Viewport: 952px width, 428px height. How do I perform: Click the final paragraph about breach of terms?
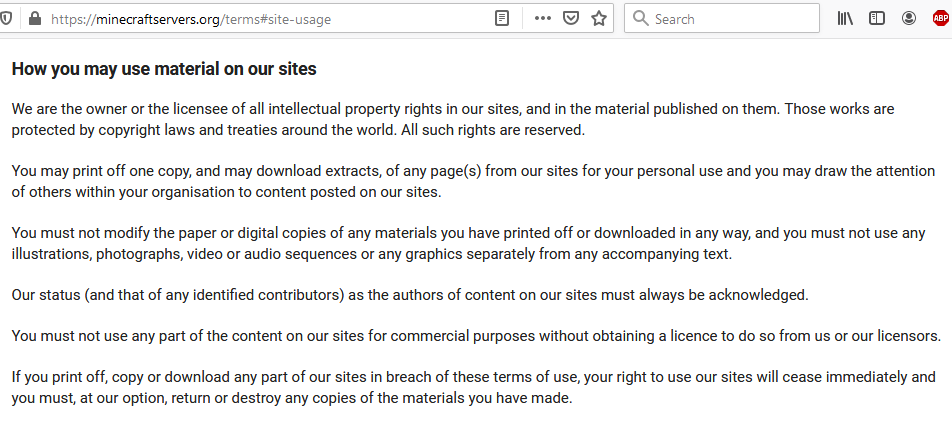point(474,388)
